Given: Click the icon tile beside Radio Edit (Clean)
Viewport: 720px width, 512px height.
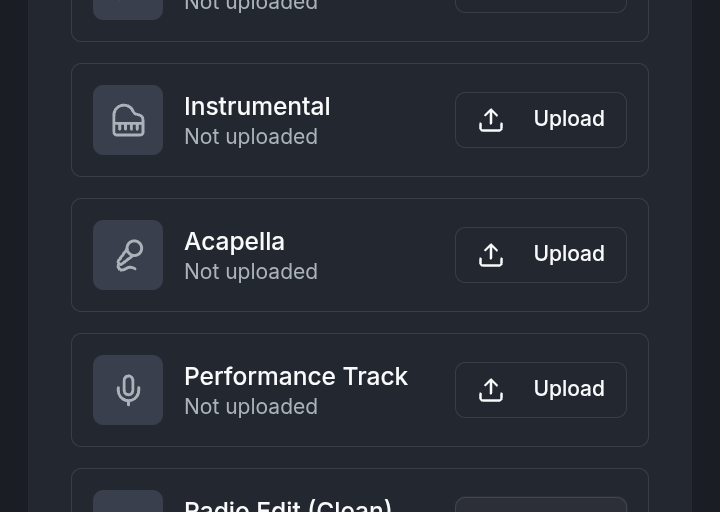Looking at the screenshot, I should point(128,502).
